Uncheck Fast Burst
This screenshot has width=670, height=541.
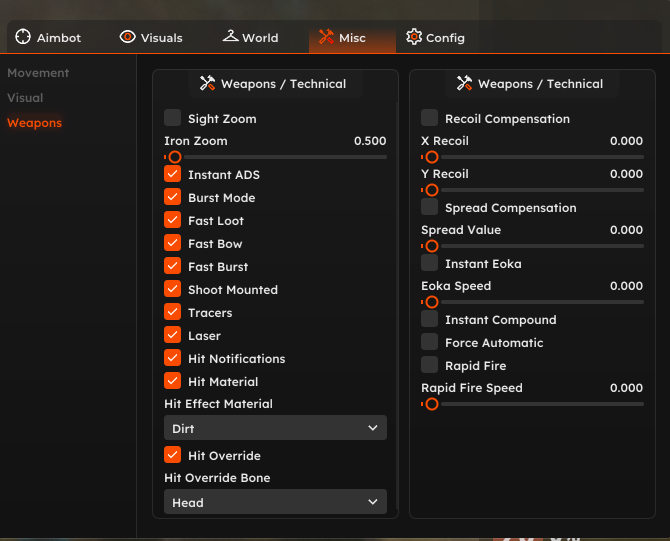pos(173,266)
